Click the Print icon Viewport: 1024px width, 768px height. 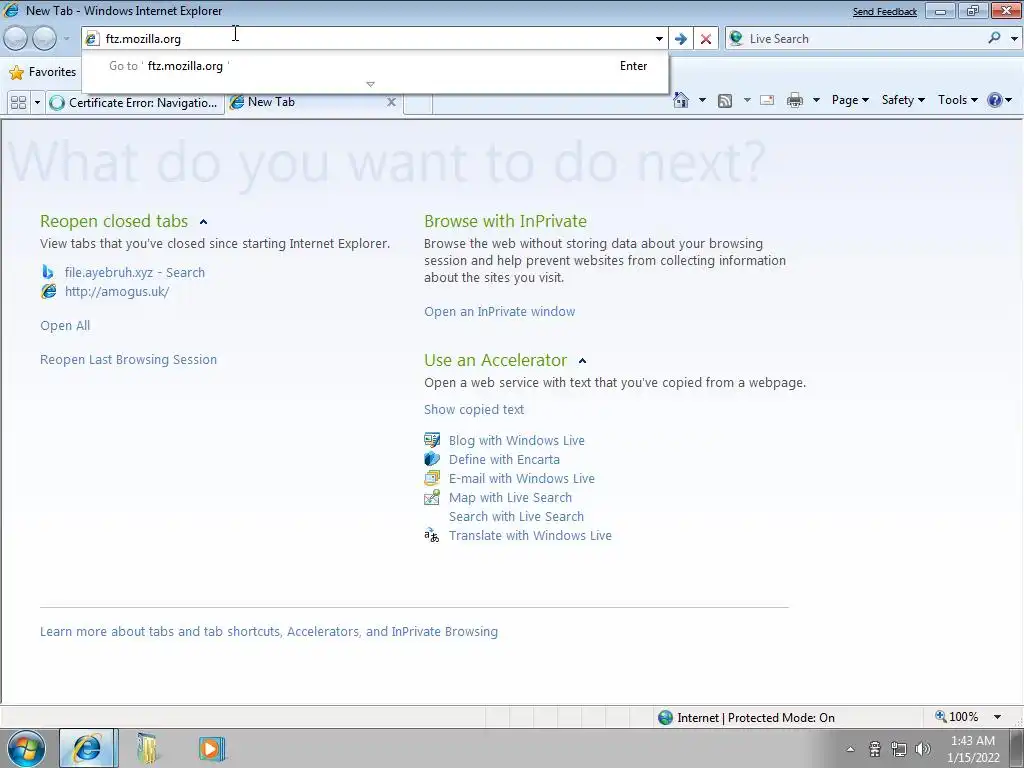tap(795, 101)
